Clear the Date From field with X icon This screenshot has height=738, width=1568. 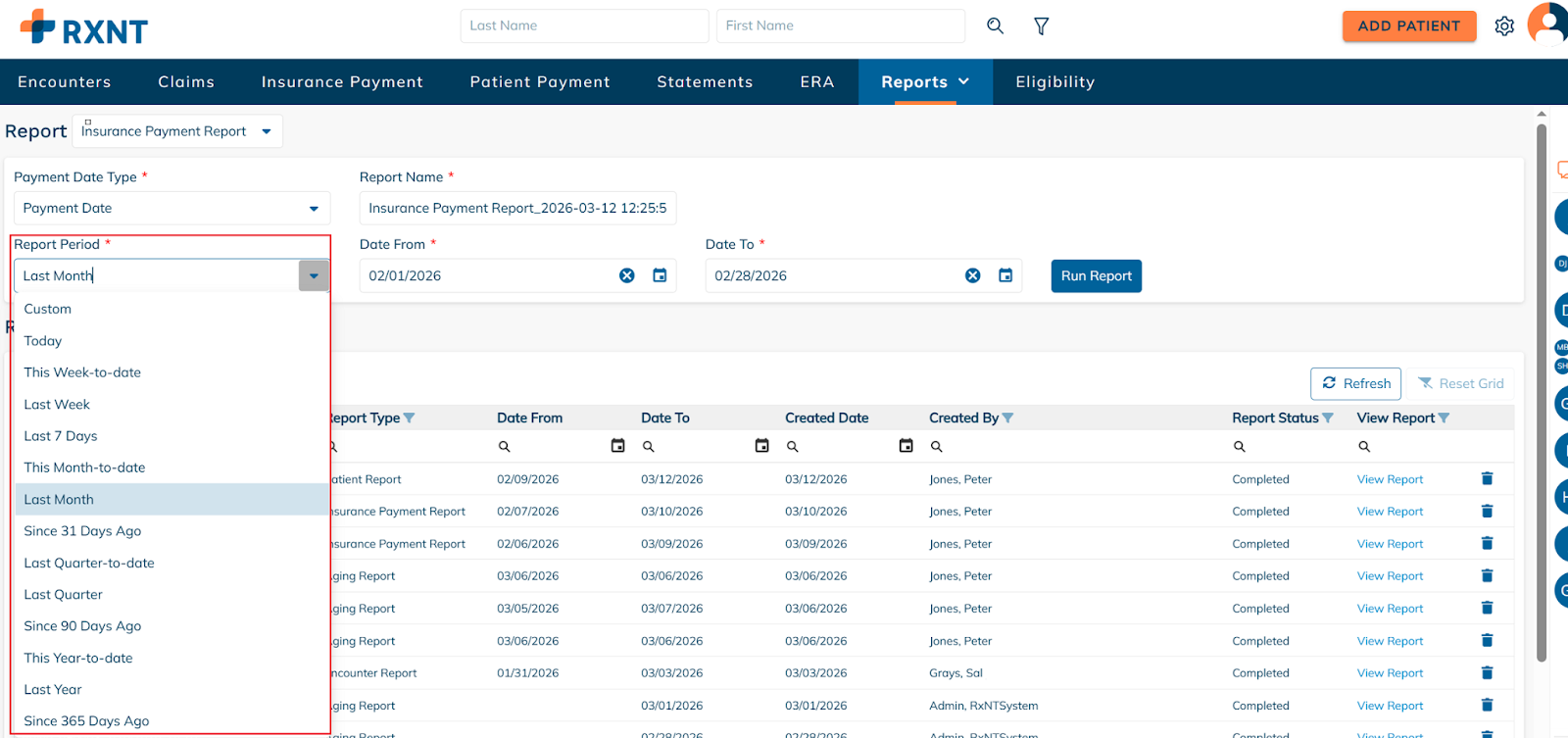click(627, 276)
